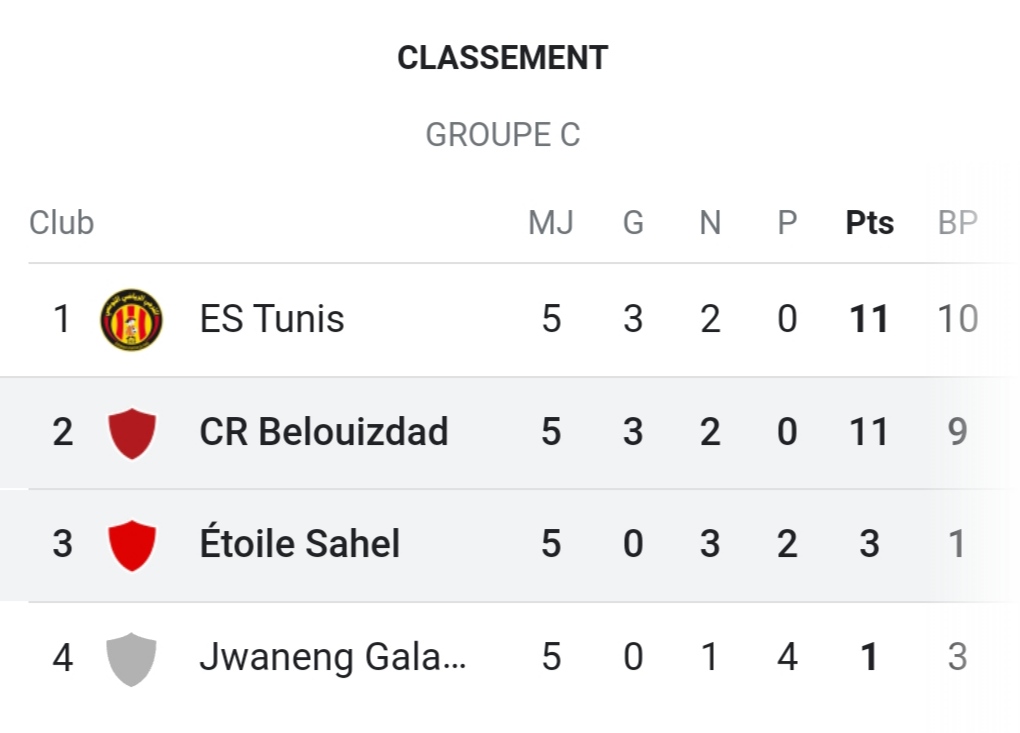Click ES Tunis points value 11
The height and width of the screenshot is (733, 1020).
pos(869,320)
